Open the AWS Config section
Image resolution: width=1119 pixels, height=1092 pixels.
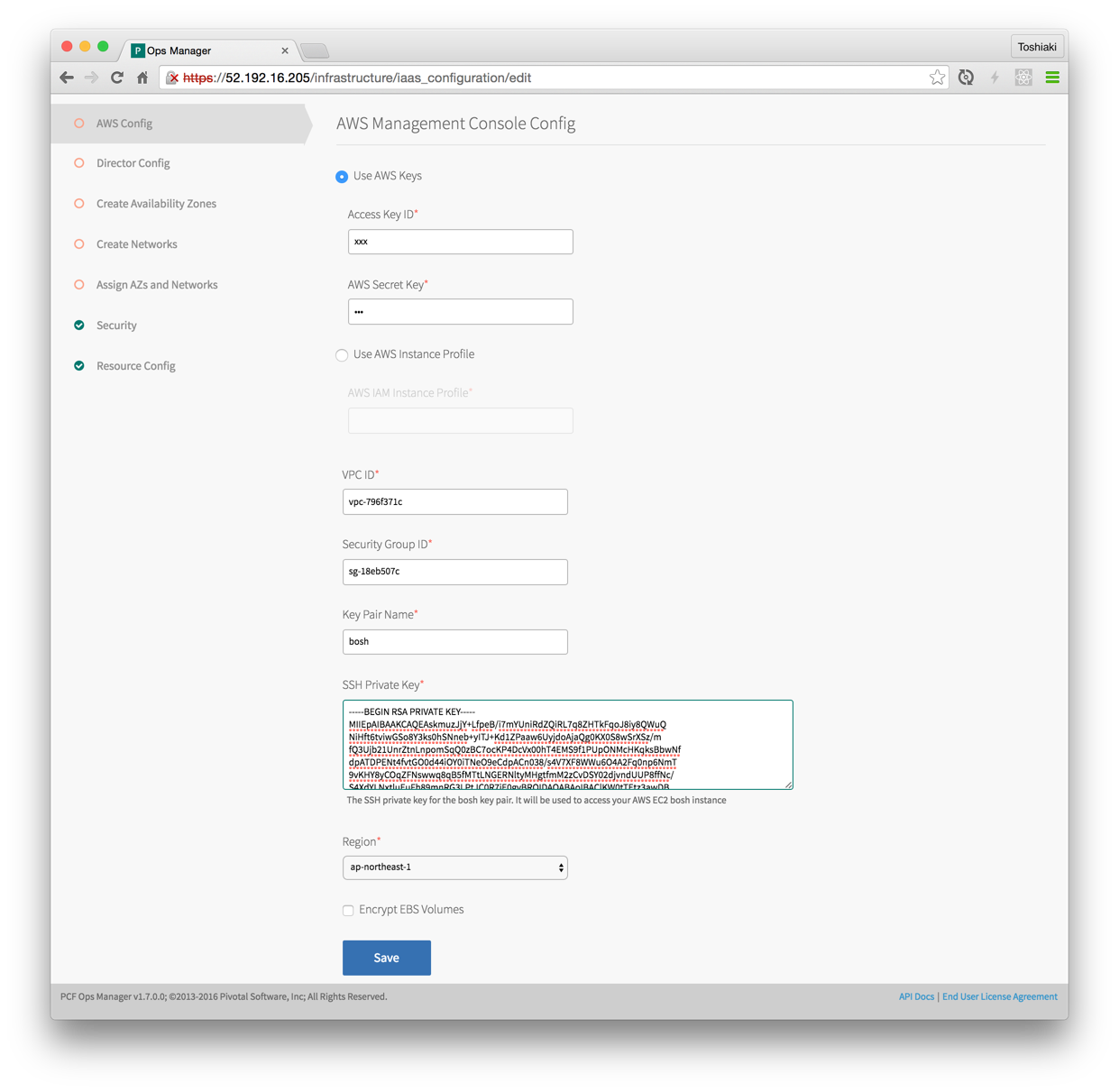pyautogui.click(x=181, y=124)
